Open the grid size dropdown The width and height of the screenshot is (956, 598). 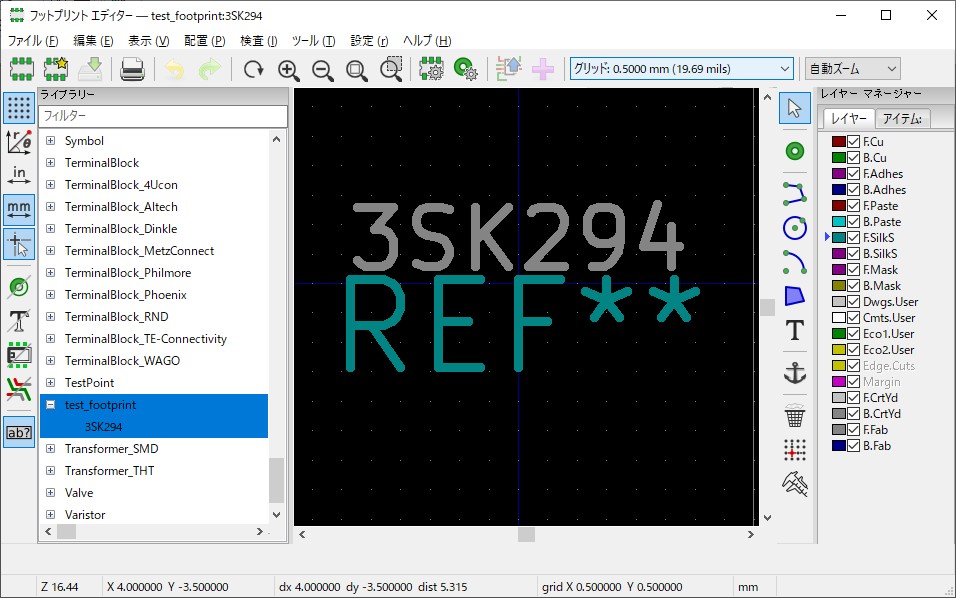coord(681,69)
